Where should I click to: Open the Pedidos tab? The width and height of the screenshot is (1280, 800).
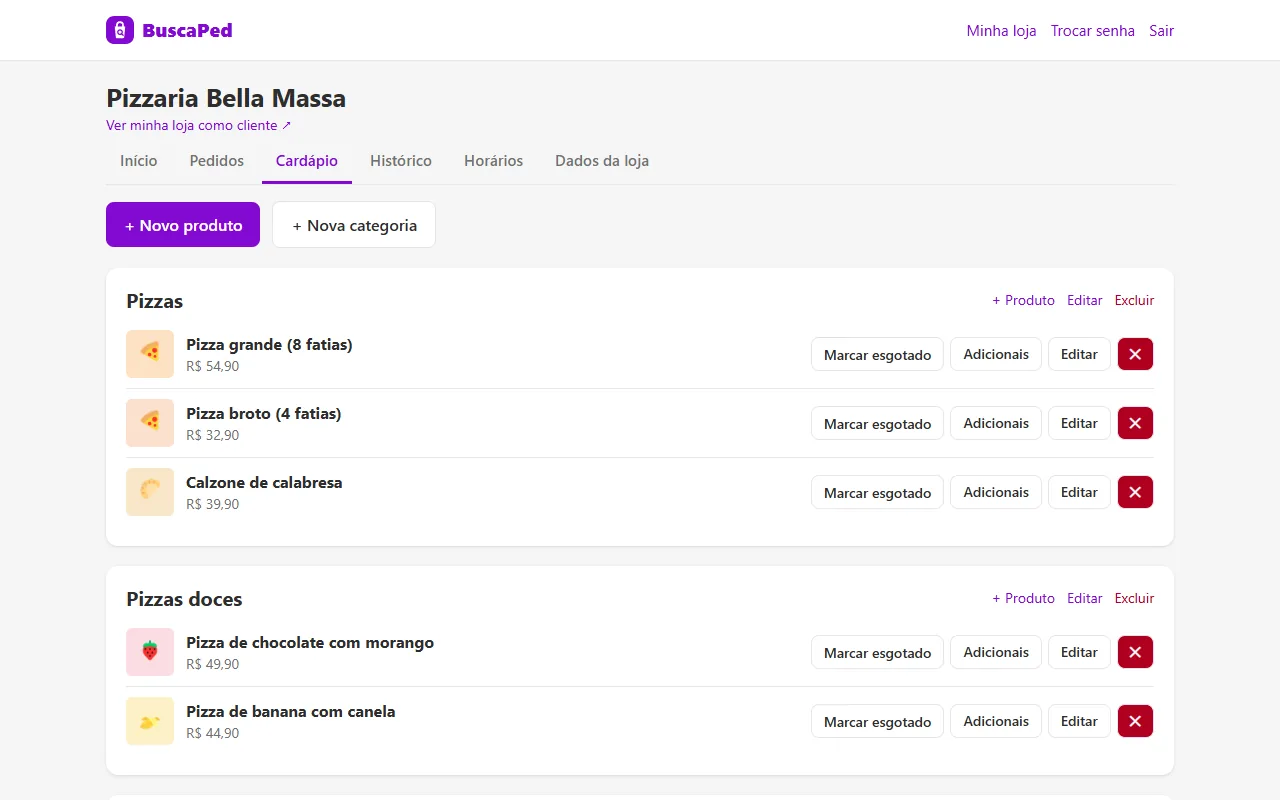tap(217, 161)
